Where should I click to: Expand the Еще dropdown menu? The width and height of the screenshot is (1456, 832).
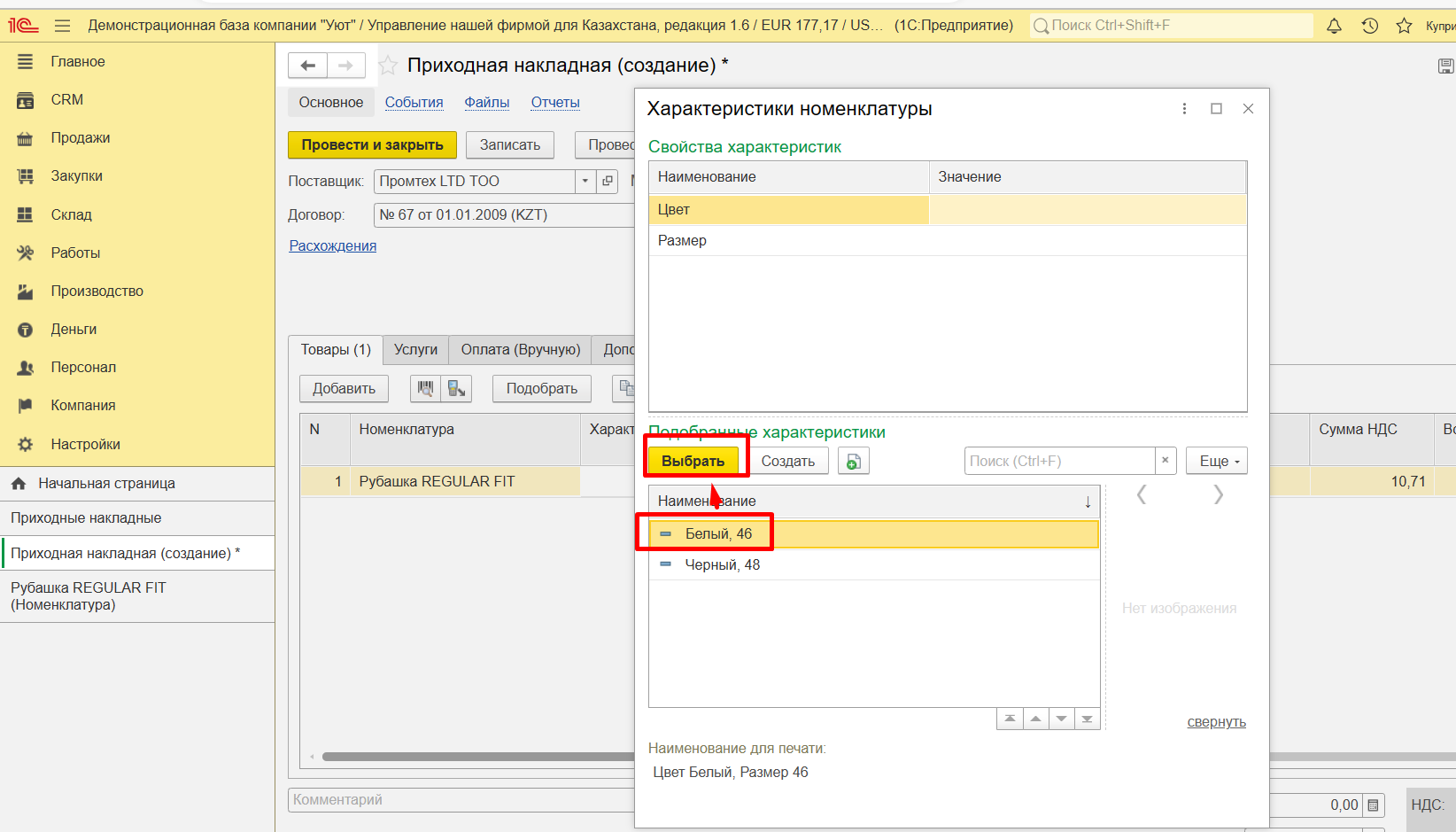point(1217,462)
